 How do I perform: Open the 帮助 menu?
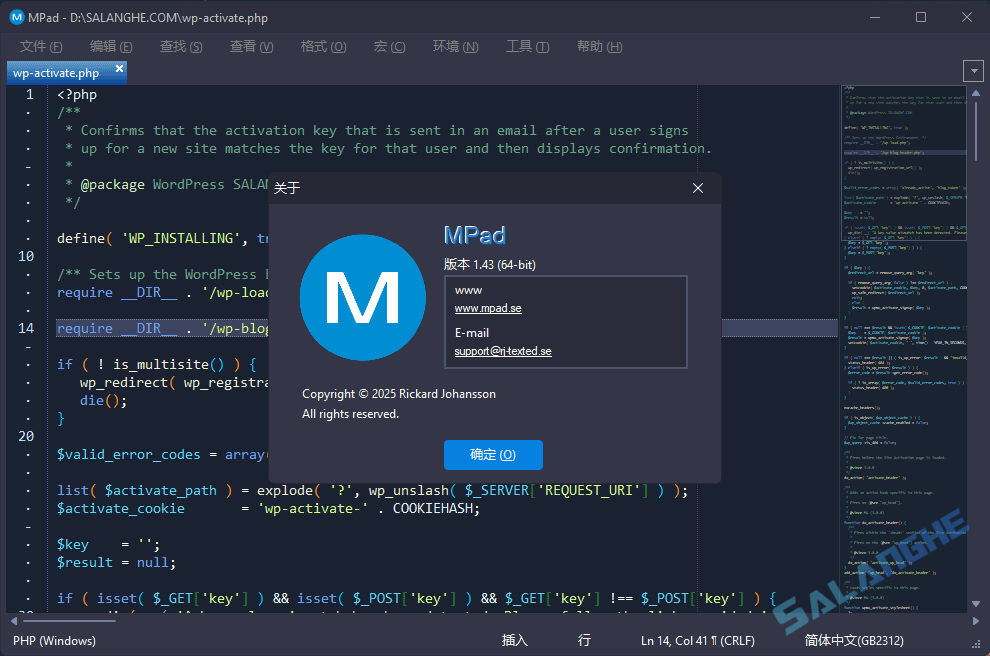(598, 46)
